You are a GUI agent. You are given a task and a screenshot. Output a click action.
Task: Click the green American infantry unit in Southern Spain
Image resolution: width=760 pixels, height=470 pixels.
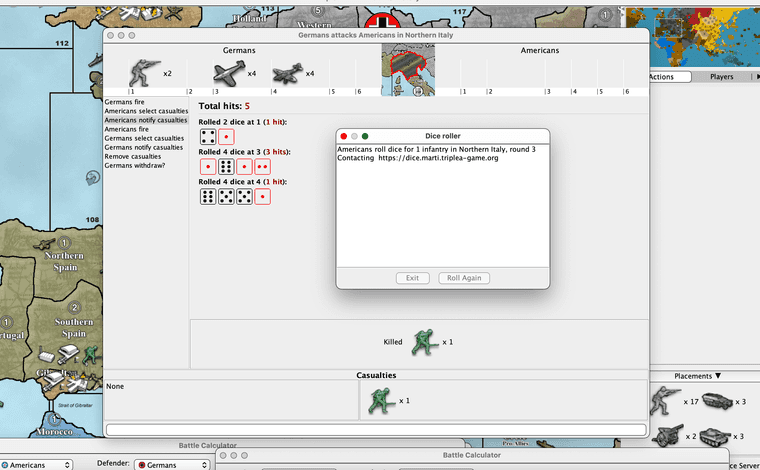(90, 355)
